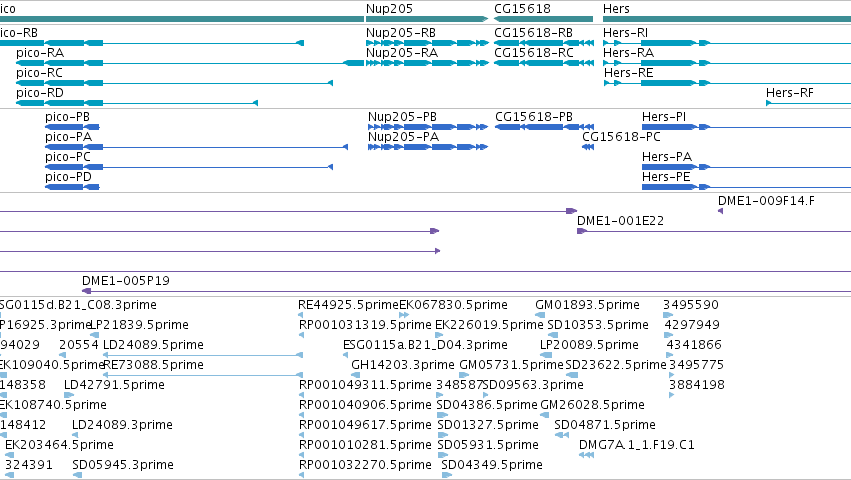The height and width of the screenshot is (480, 851).
Task: Select feature DMG7A.1_1.F19.C1
Action: pyautogui.click(x=637, y=445)
